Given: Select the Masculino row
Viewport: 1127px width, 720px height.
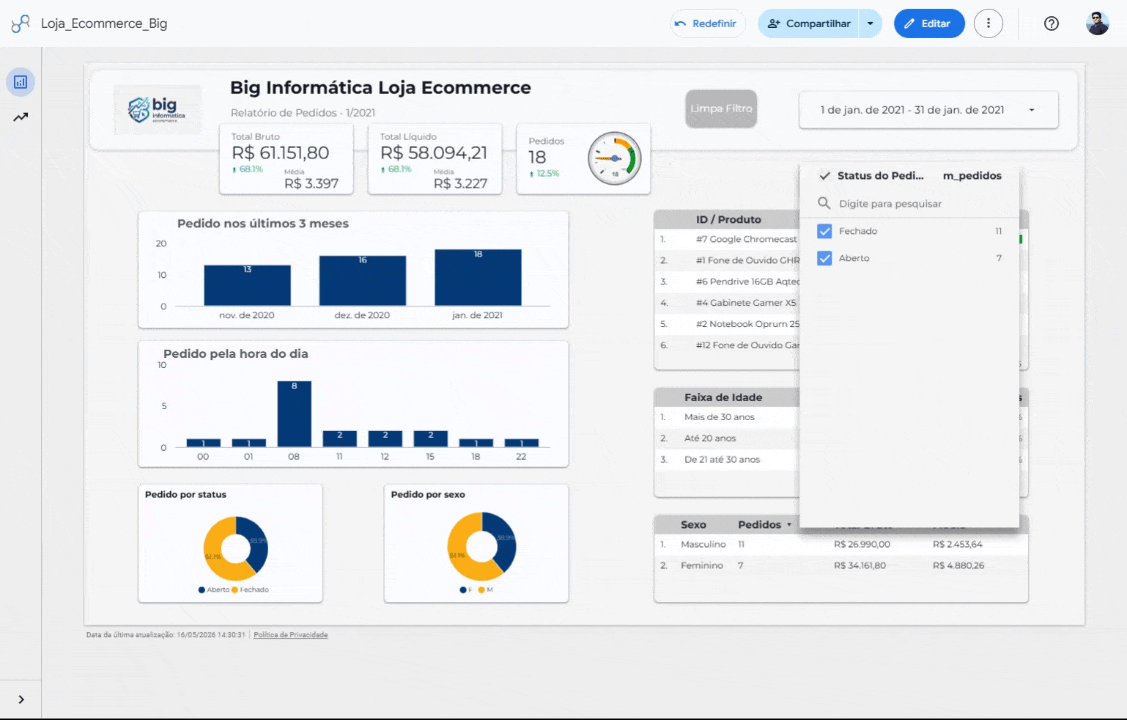Looking at the screenshot, I should pos(841,544).
